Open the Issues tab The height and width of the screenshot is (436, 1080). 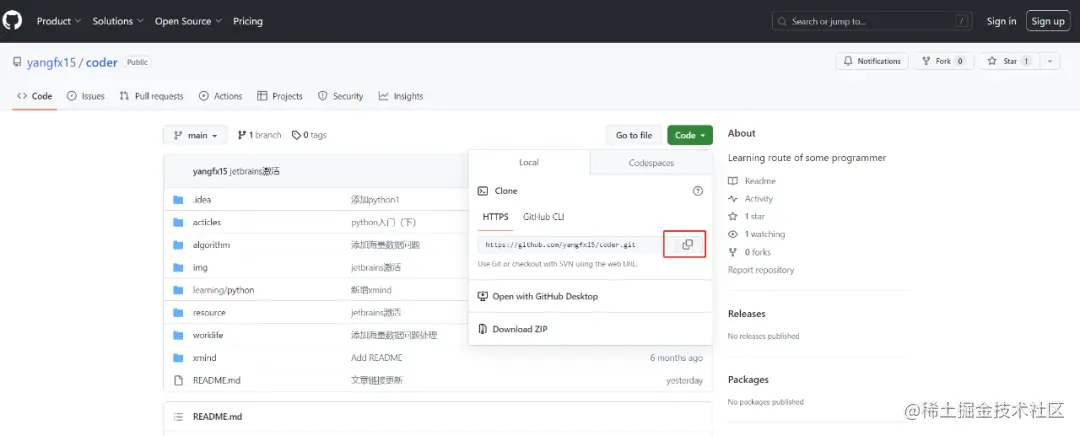click(x=85, y=96)
